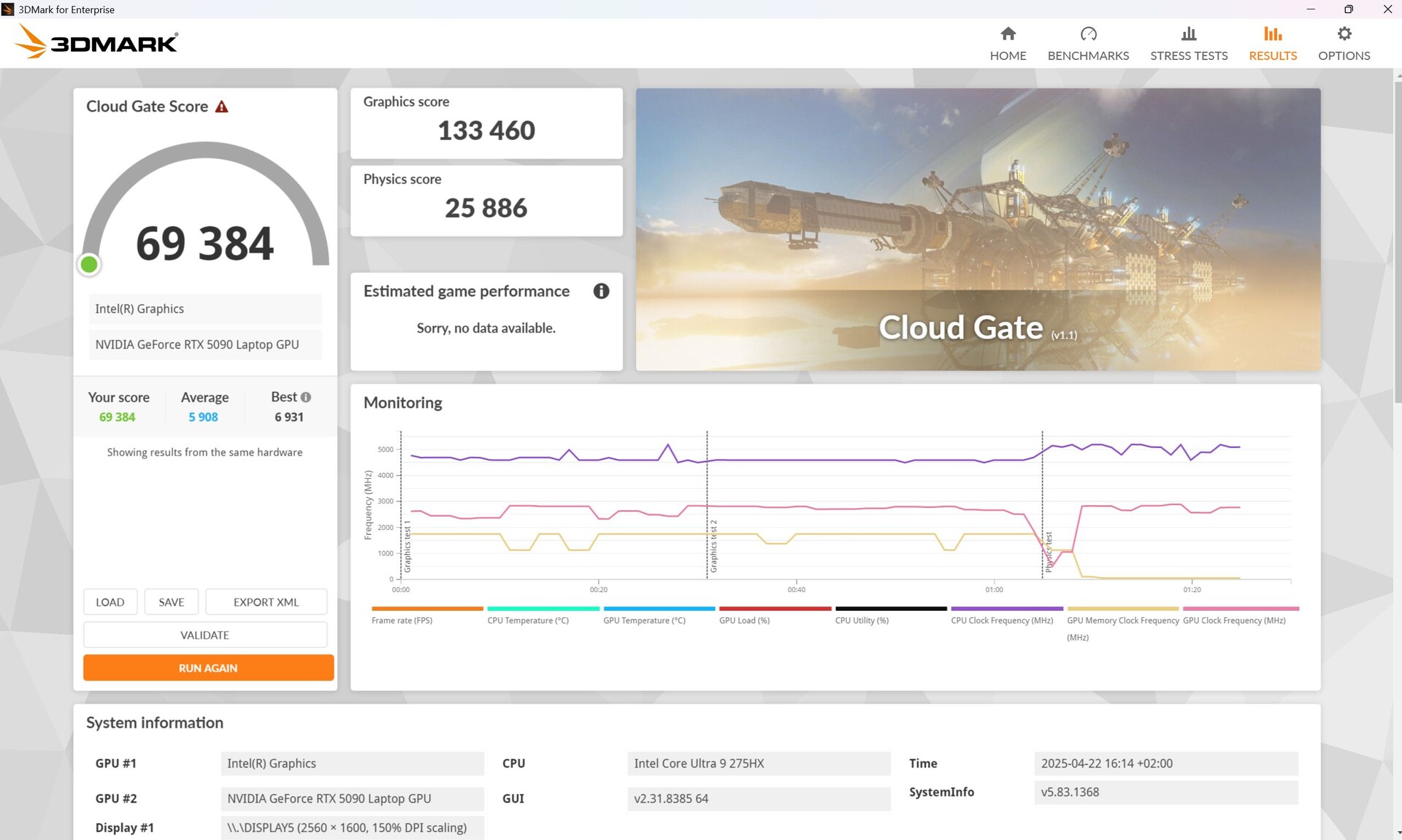Click info icon on Estimated game performance
This screenshot has width=1402, height=840.
tap(601, 291)
